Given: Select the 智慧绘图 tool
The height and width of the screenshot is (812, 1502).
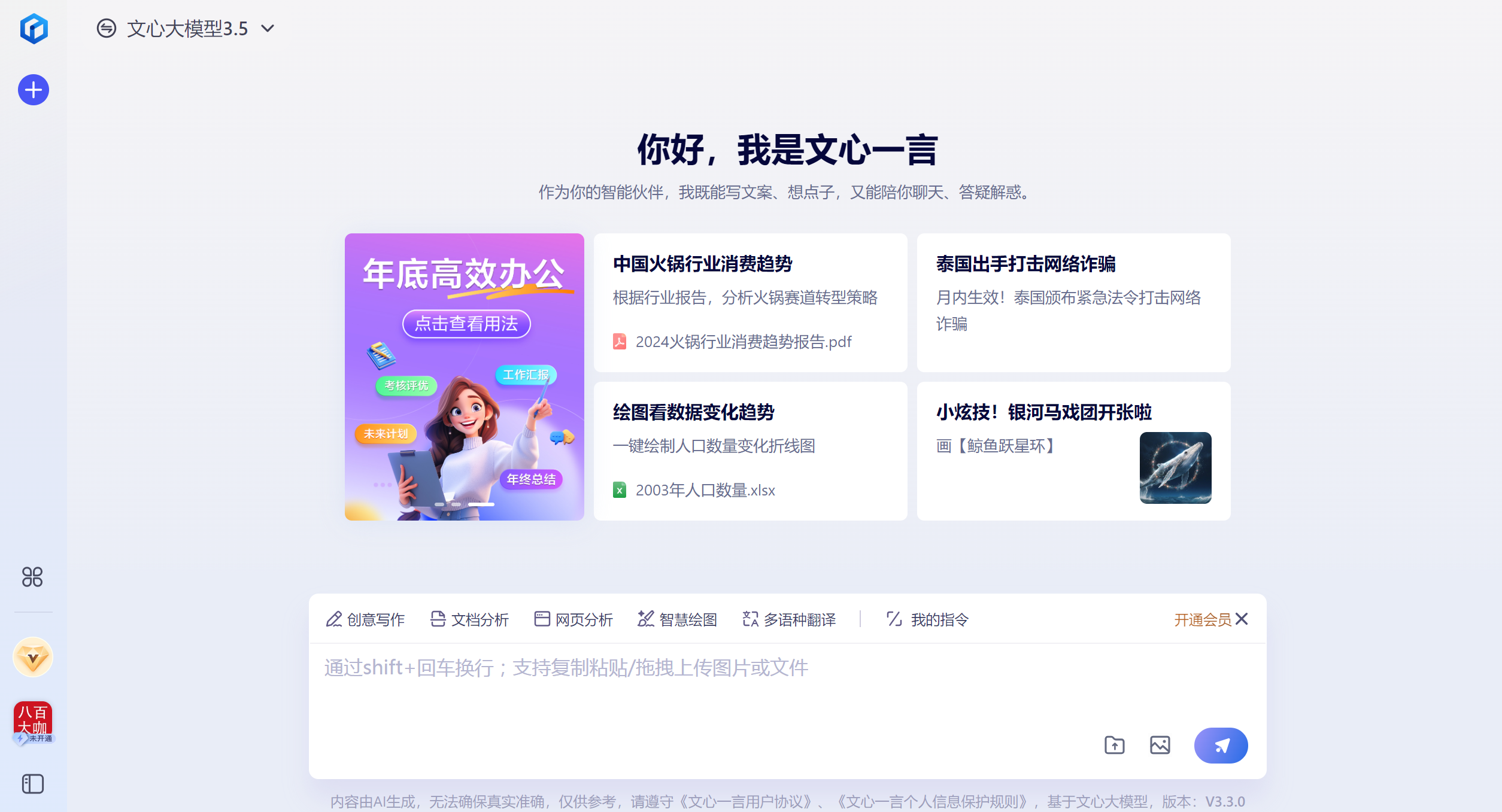Looking at the screenshot, I should [x=677, y=619].
